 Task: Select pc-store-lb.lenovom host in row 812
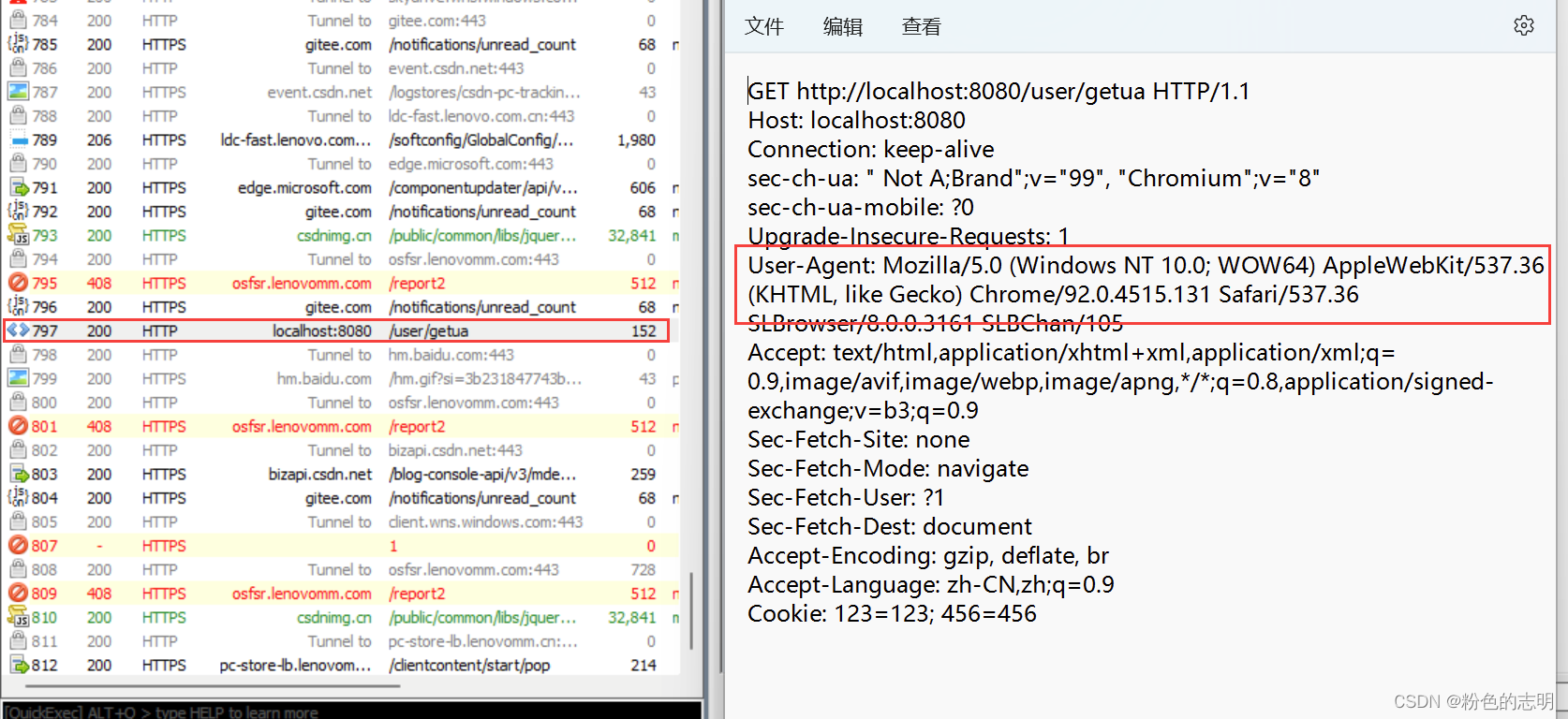[x=295, y=665]
